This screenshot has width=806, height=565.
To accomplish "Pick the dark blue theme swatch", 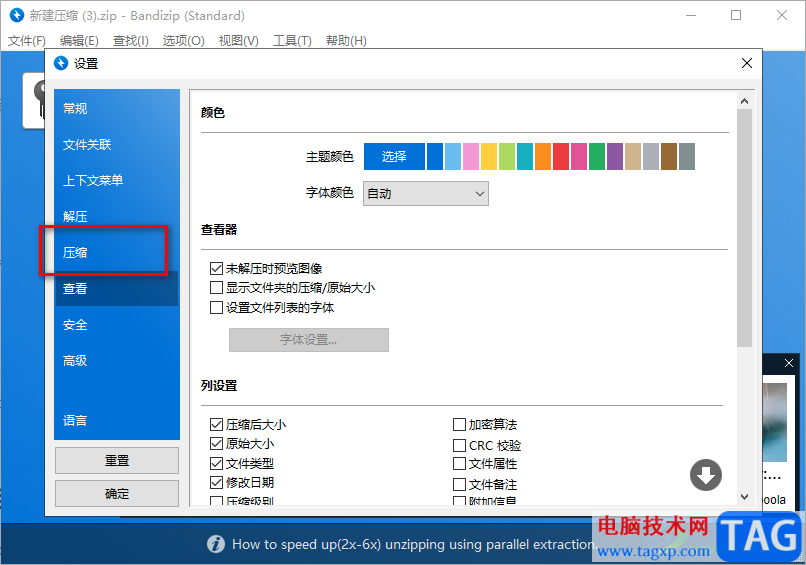I will point(435,156).
